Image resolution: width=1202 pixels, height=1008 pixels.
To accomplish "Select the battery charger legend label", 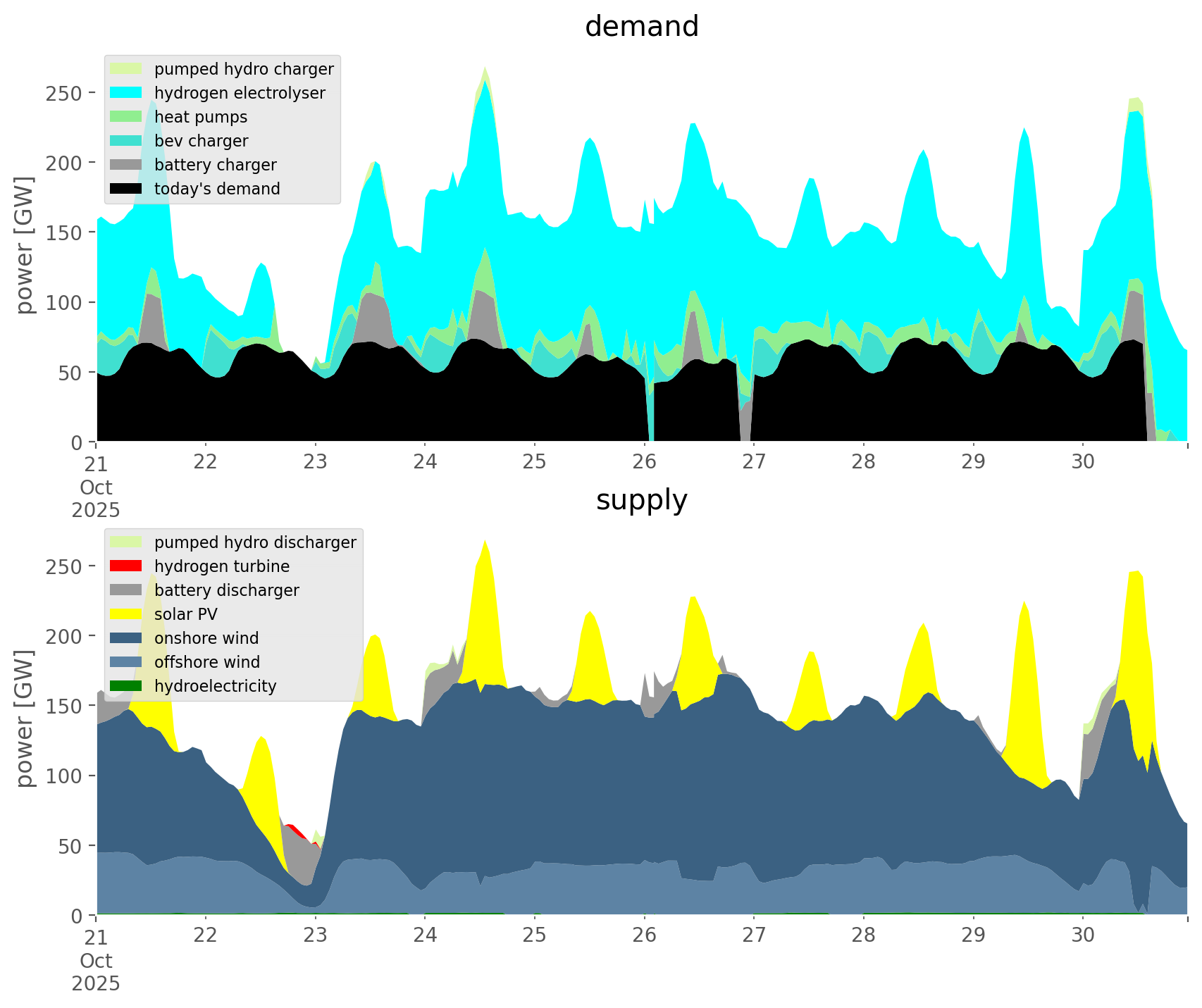I will [x=216, y=165].
